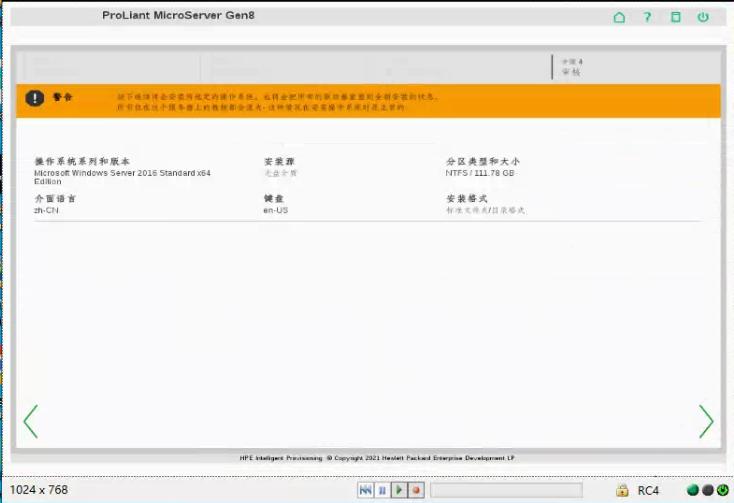Click the Microsoft Windows Server 2016 Standard text

[122, 177]
